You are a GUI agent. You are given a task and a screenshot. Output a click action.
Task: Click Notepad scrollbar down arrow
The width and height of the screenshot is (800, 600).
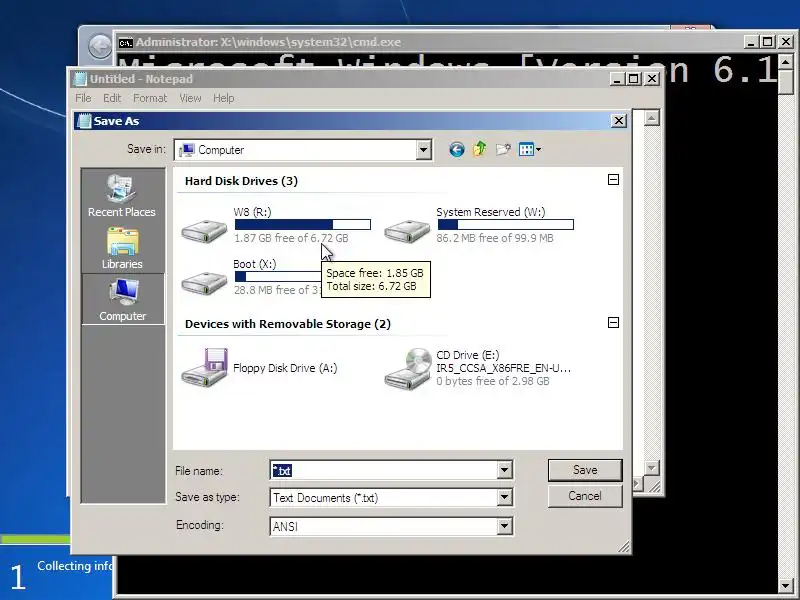(652, 468)
